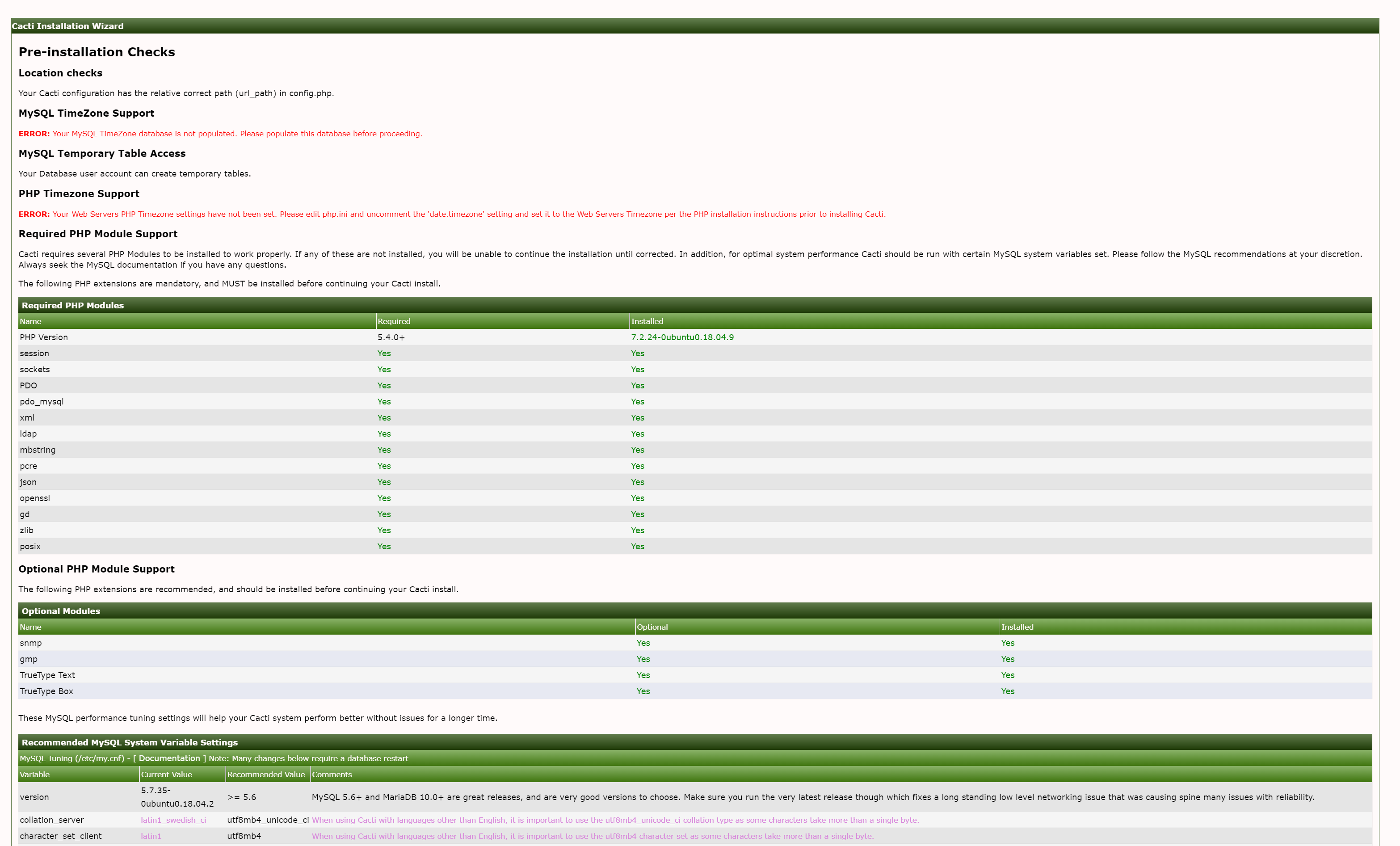Click the Installed header in Required PHP Modules table
The width and height of the screenshot is (1400, 846).
tap(647, 321)
